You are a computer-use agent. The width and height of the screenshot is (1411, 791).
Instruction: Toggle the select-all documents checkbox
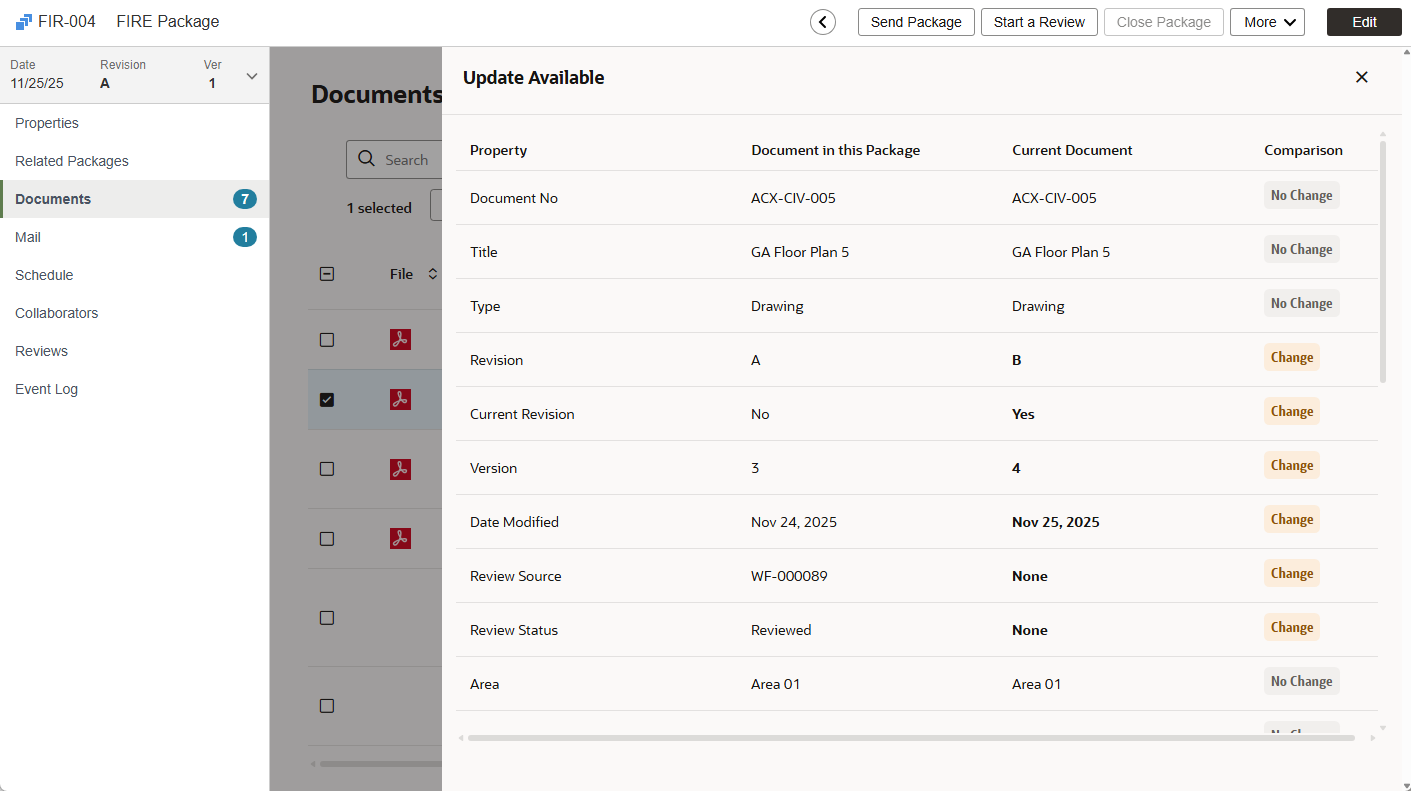pyautogui.click(x=327, y=274)
